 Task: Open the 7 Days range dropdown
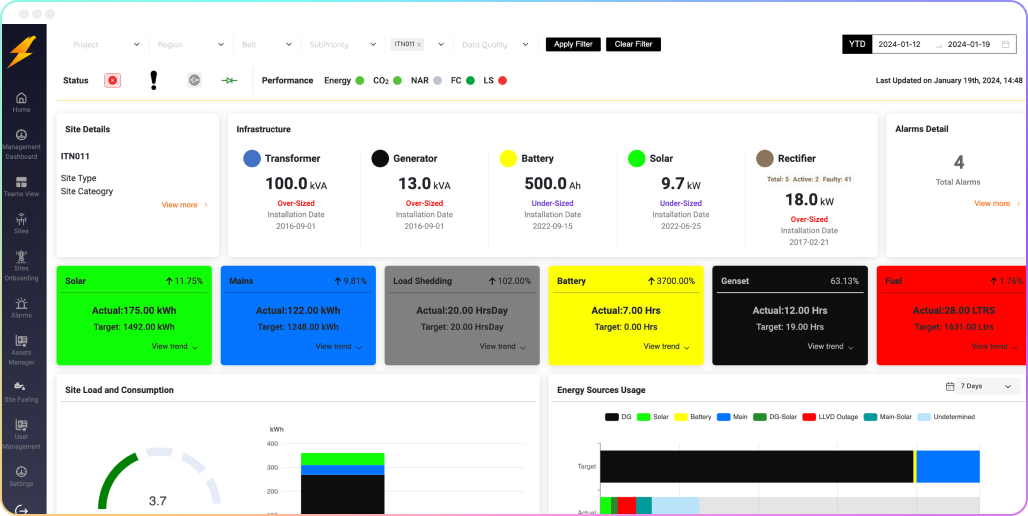tap(979, 386)
